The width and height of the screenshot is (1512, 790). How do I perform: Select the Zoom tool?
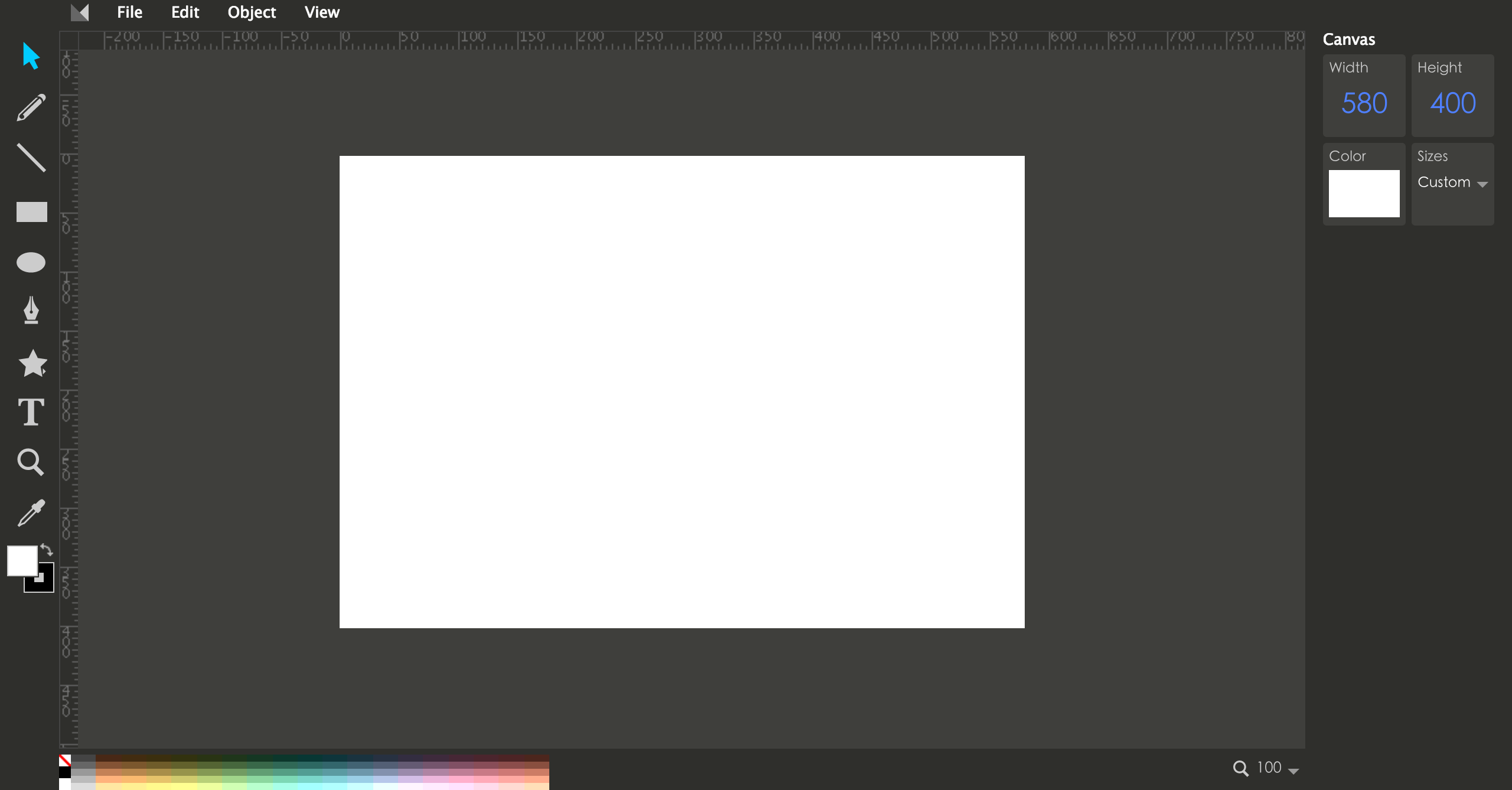(x=30, y=462)
